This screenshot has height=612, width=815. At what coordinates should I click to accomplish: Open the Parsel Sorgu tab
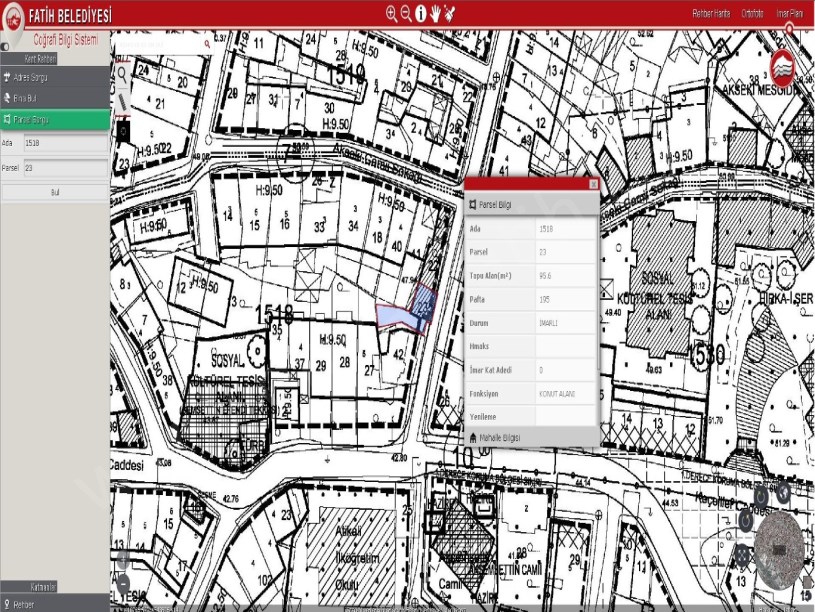coord(55,120)
